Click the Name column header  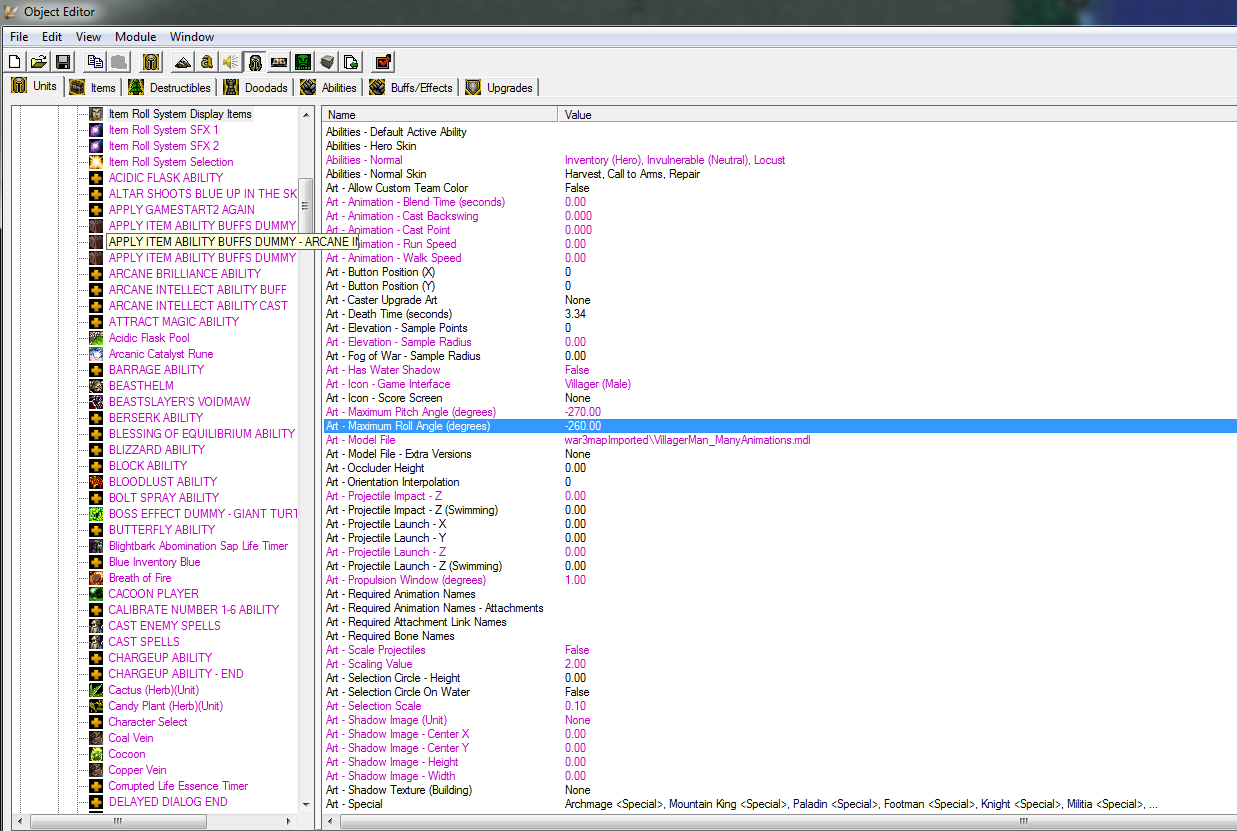point(439,114)
